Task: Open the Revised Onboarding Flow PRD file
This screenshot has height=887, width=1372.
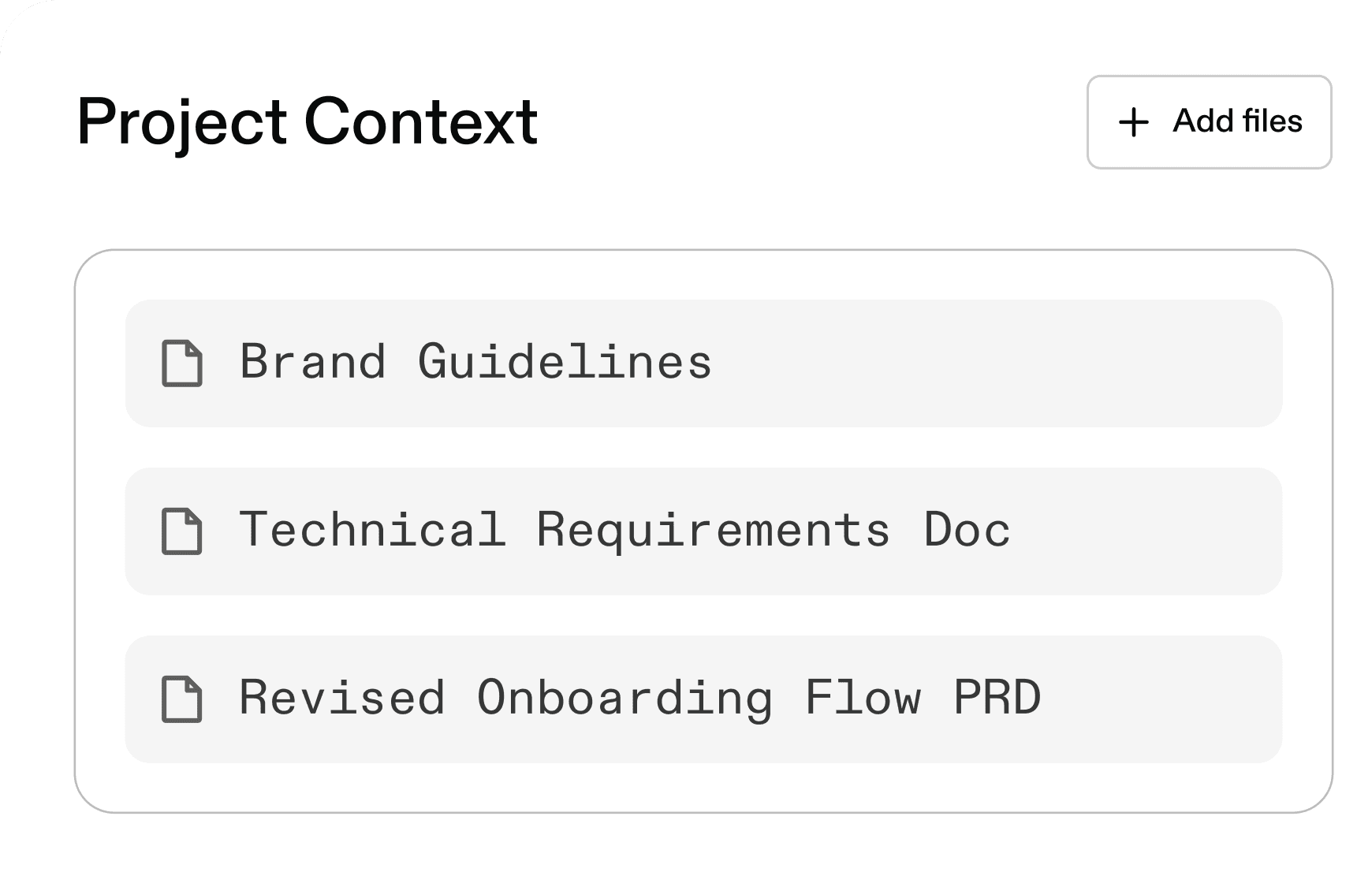Action: pyautogui.click(x=639, y=698)
